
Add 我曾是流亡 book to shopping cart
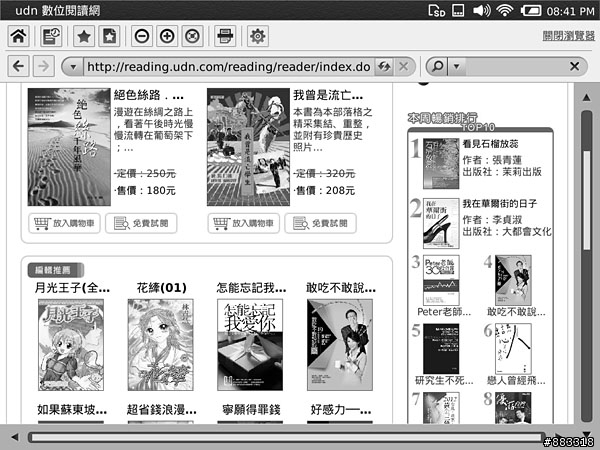click(x=244, y=223)
